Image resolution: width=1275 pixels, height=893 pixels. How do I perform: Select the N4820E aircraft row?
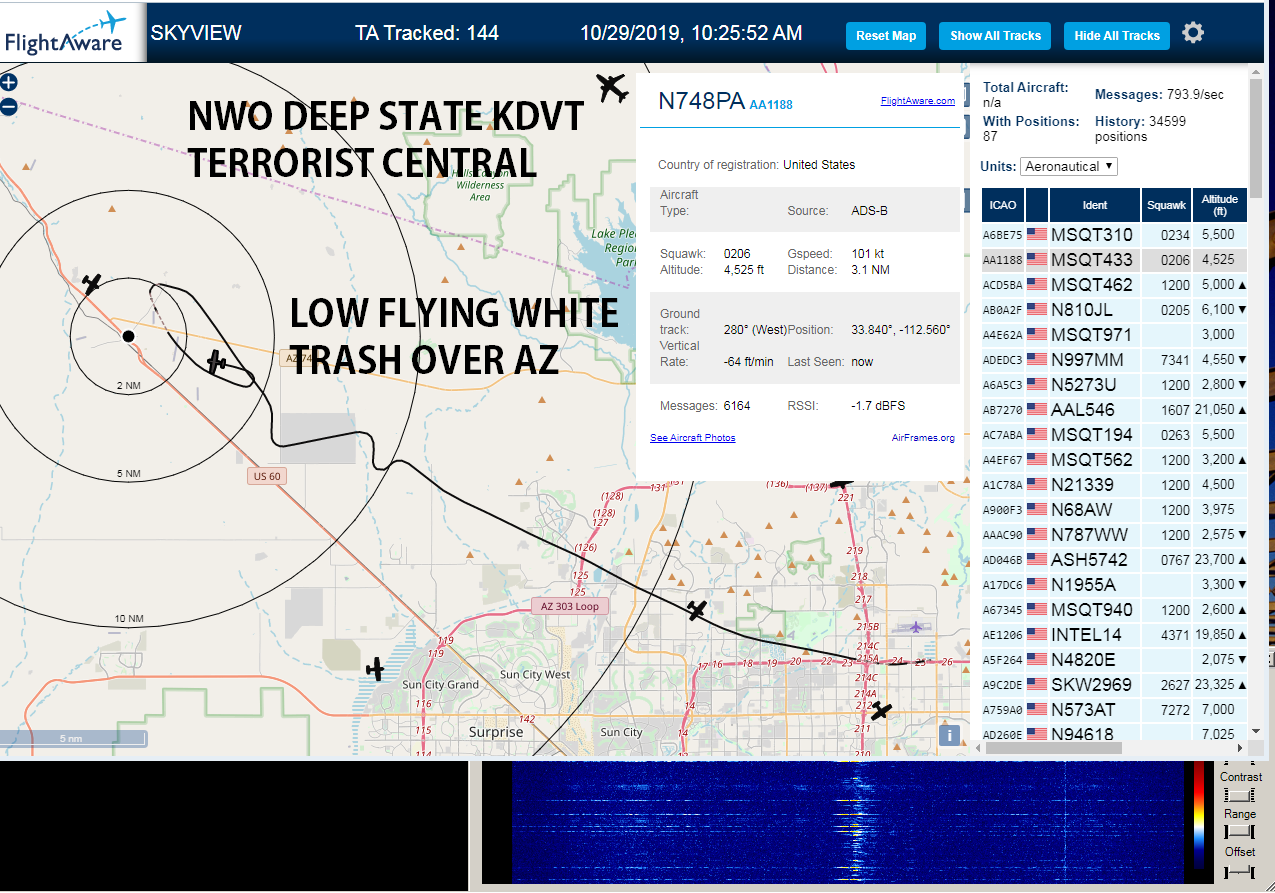coord(1114,660)
